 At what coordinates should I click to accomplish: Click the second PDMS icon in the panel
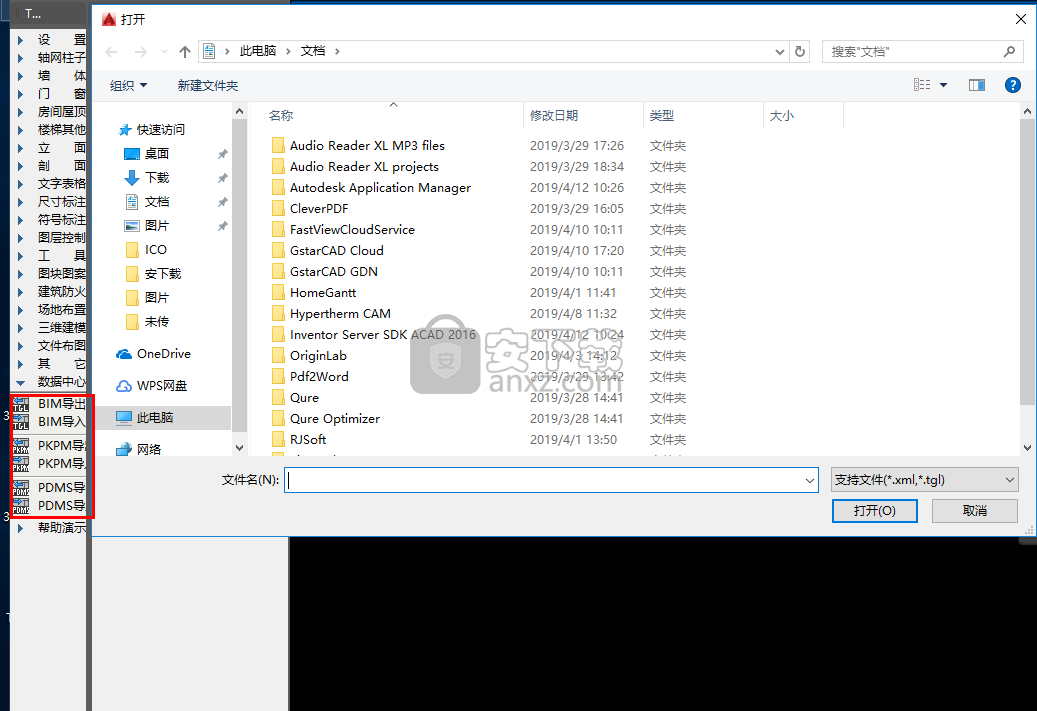[x=21, y=506]
